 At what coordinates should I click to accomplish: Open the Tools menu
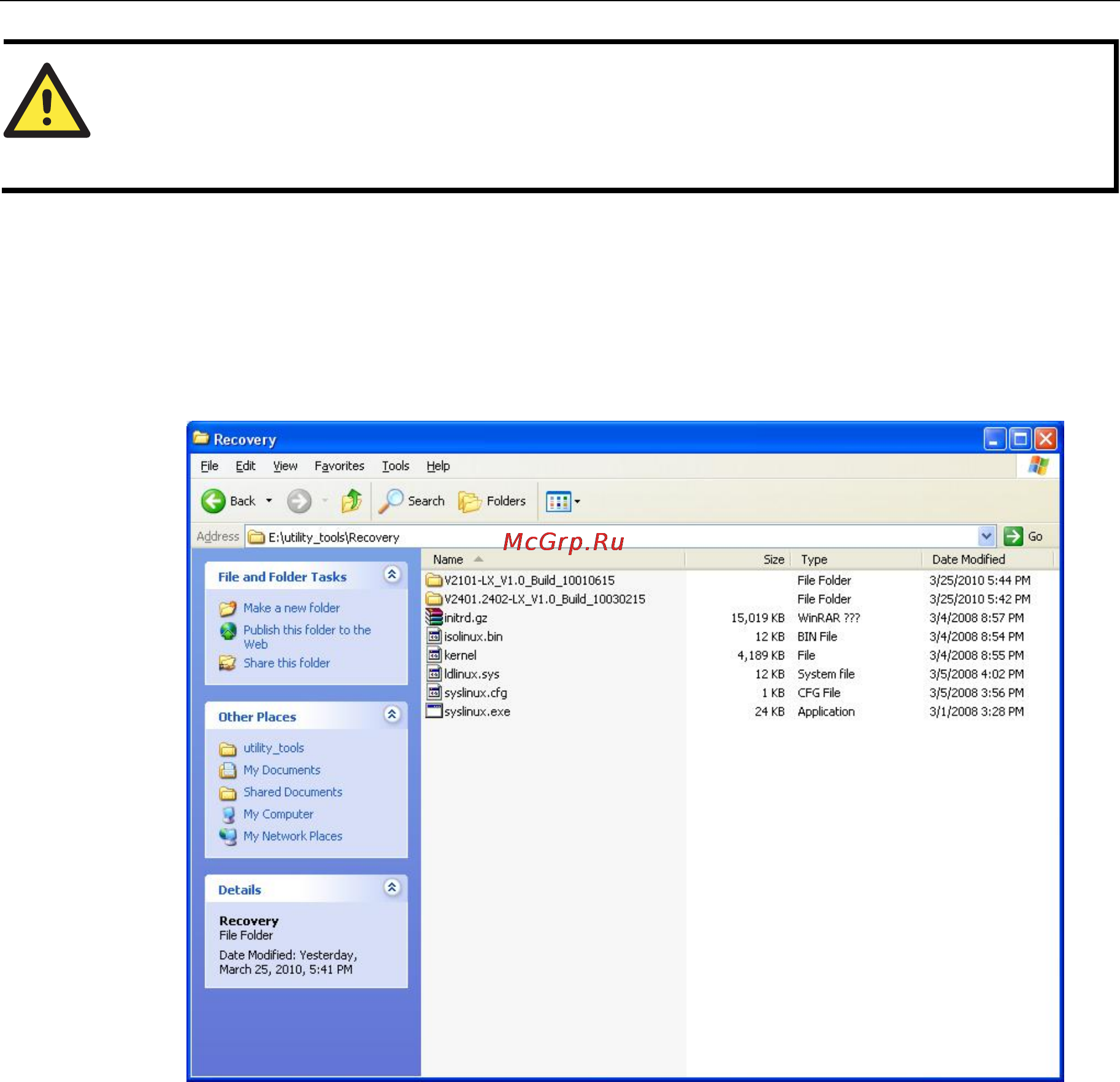pyautogui.click(x=396, y=466)
